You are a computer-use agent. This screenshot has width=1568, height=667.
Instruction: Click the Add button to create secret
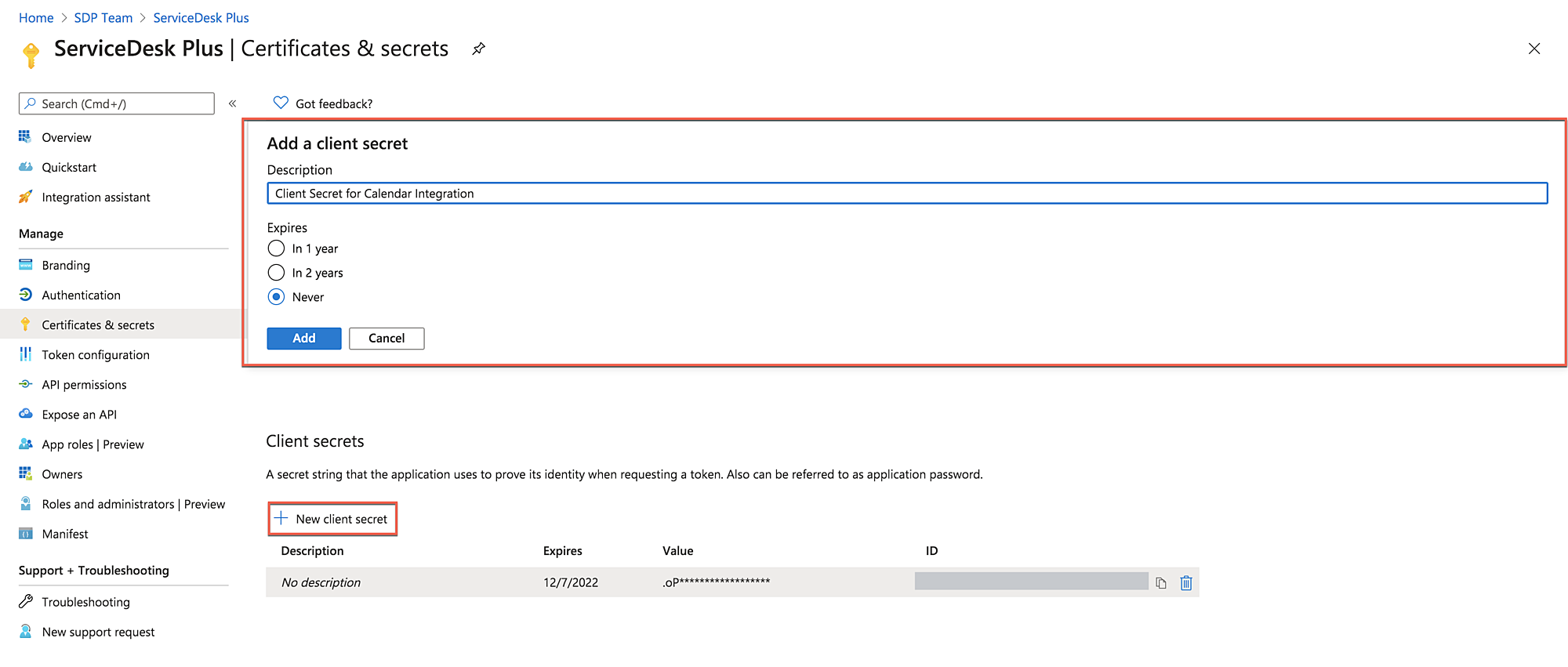click(304, 339)
